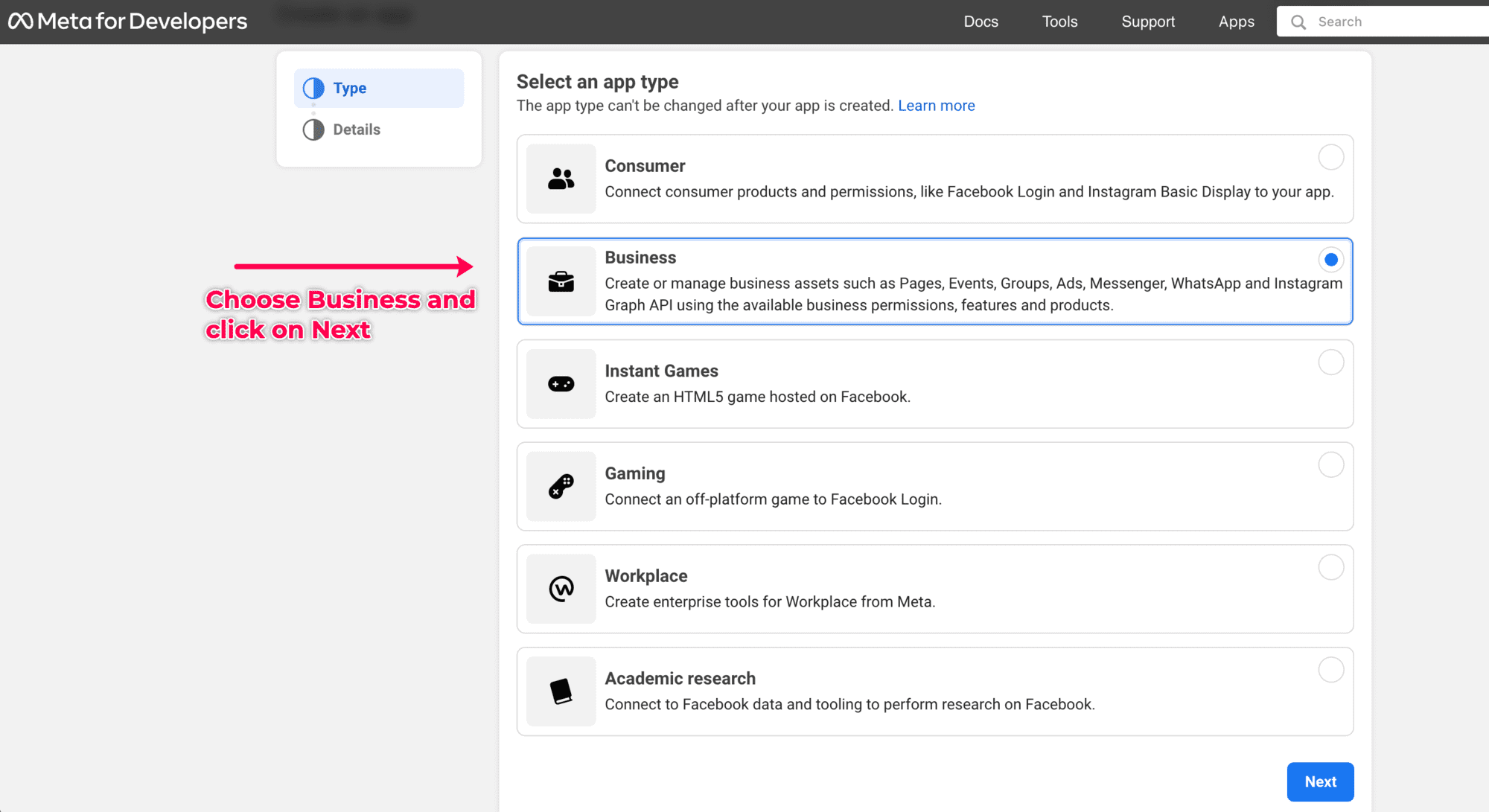Click the Business briefcase icon
Image resolution: width=1489 pixels, height=812 pixels.
click(x=561, y=281)
